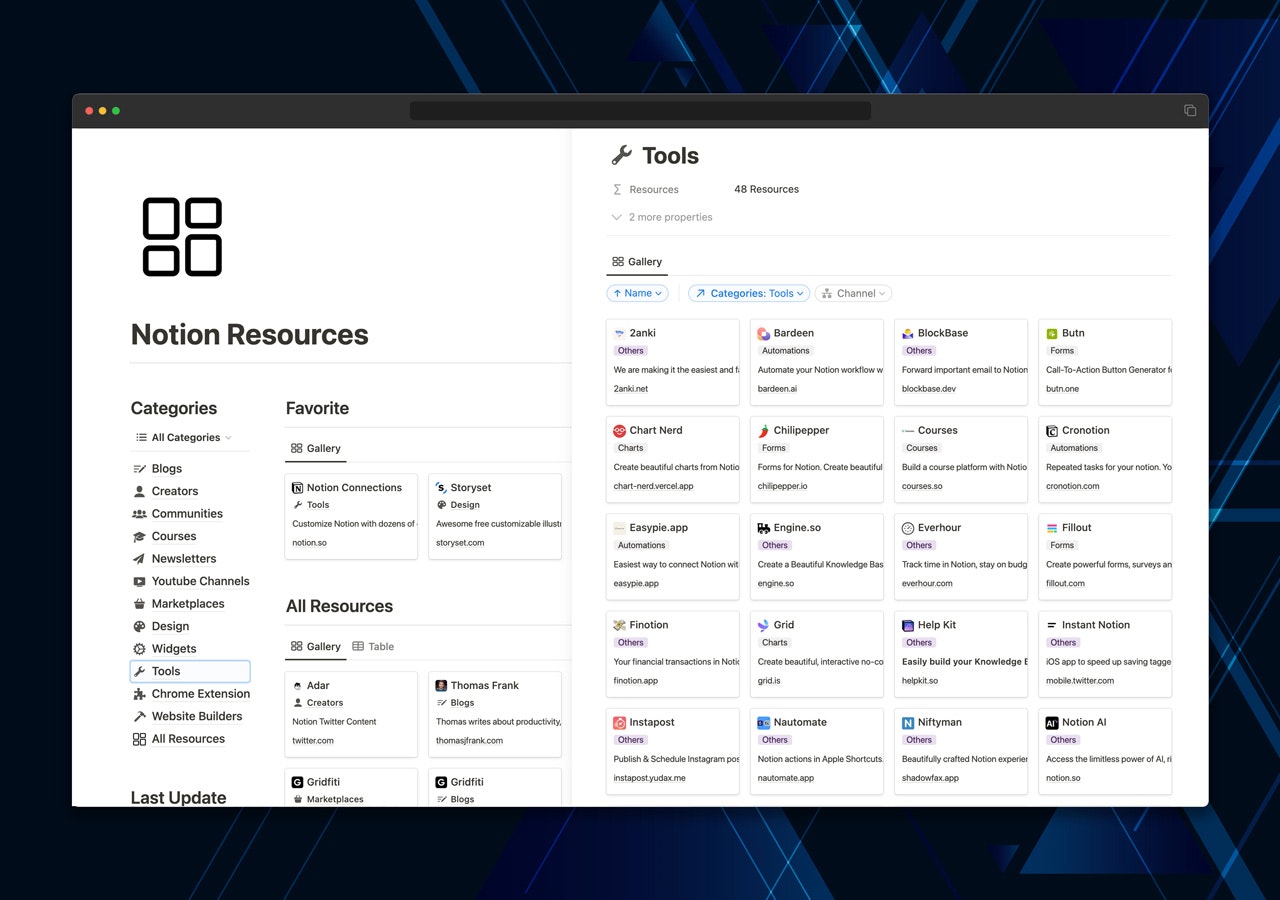The image size is (1280, 900).
Task: Open the Thomas Frank resource card
Action: tap(495, 714)
